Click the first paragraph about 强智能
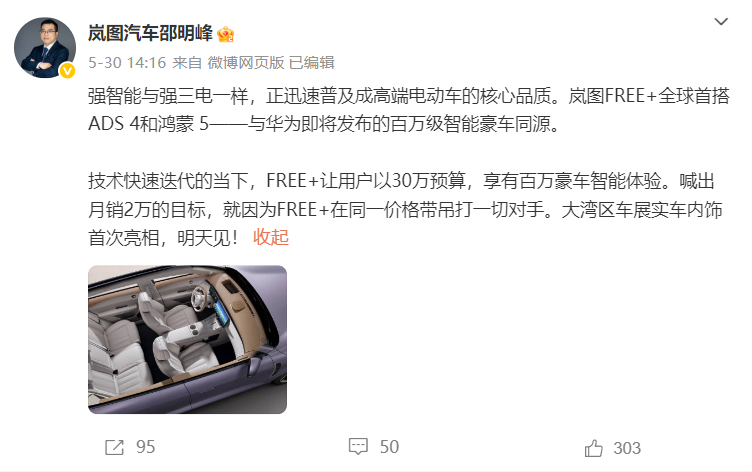The image size is (752, 472). click(409, 110)
